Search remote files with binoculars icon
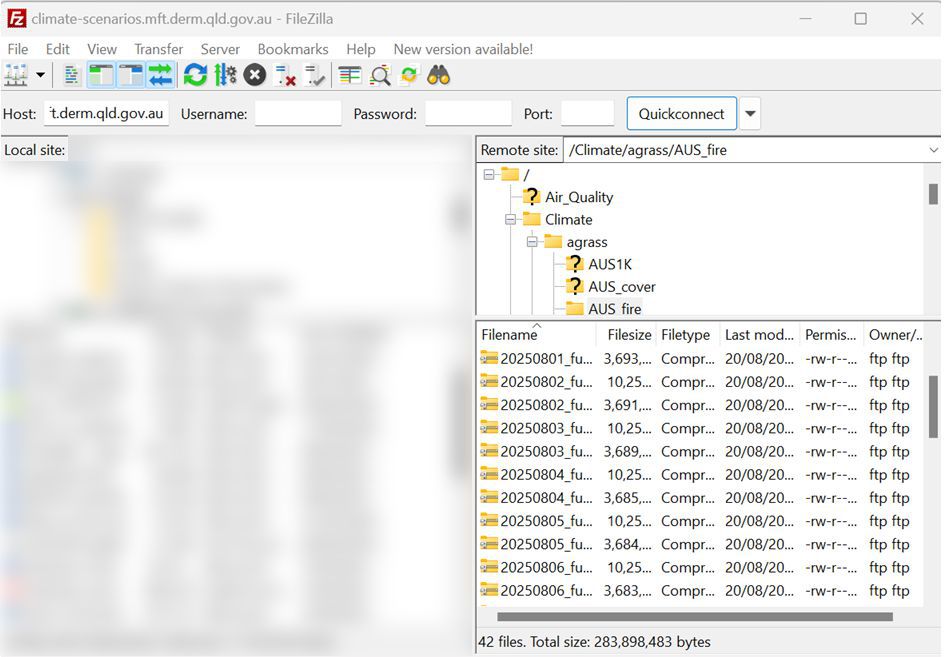This screenshot has width=944, height=657. (x=439, y=75)
